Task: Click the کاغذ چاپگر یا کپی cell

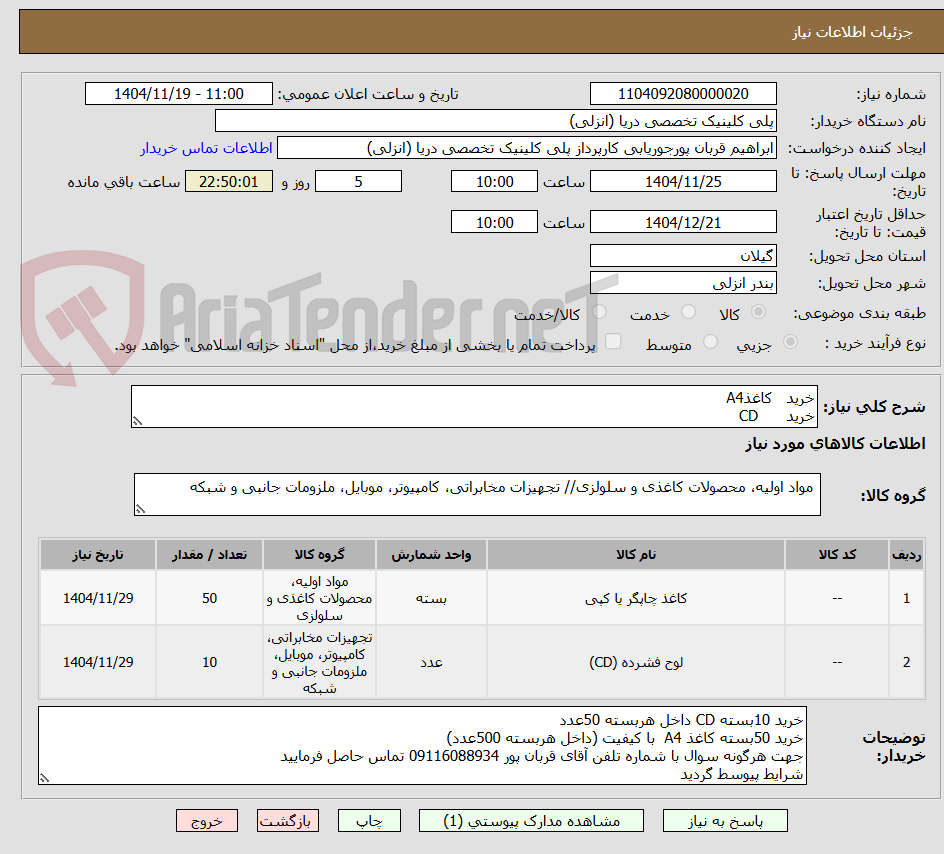Action: 636,598
